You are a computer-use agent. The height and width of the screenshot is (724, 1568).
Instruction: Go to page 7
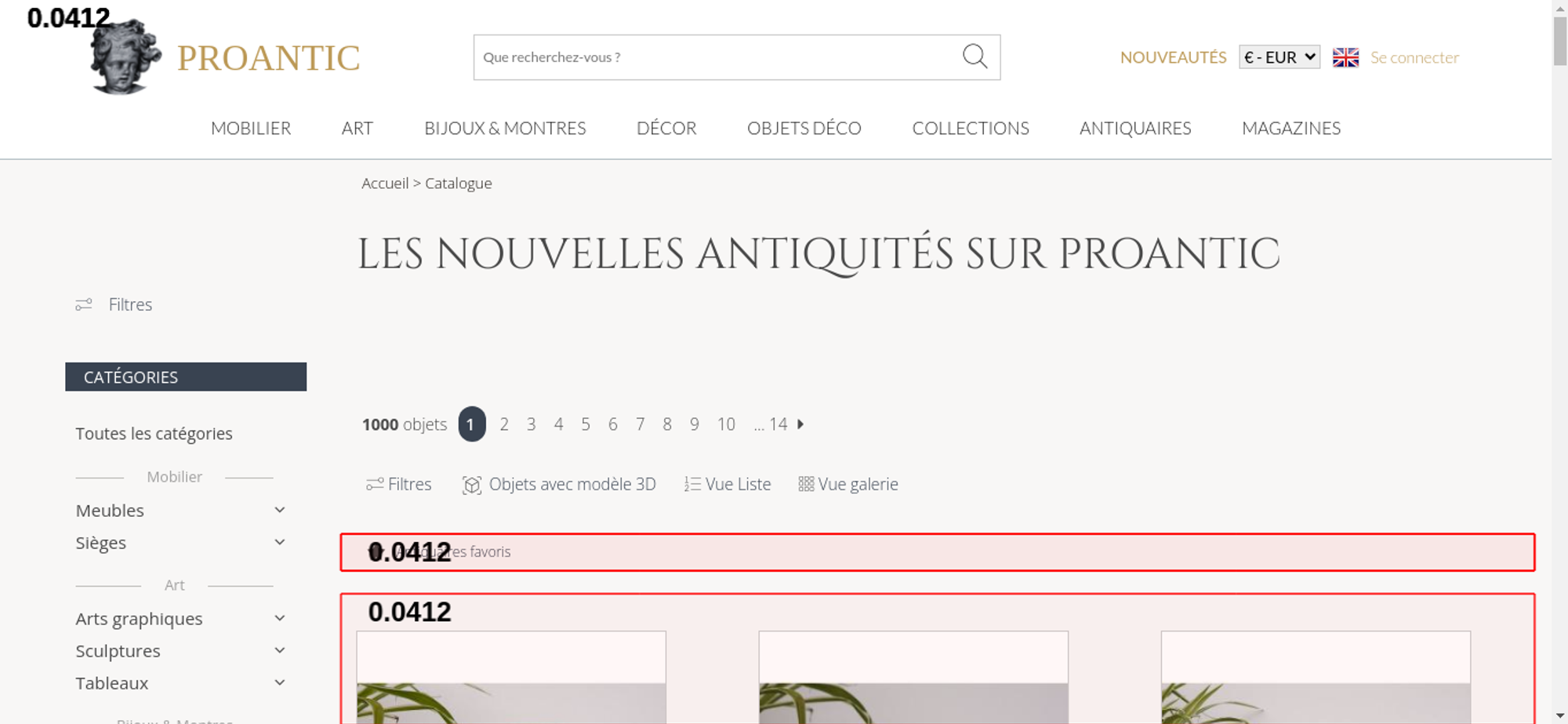click(640, 424)
